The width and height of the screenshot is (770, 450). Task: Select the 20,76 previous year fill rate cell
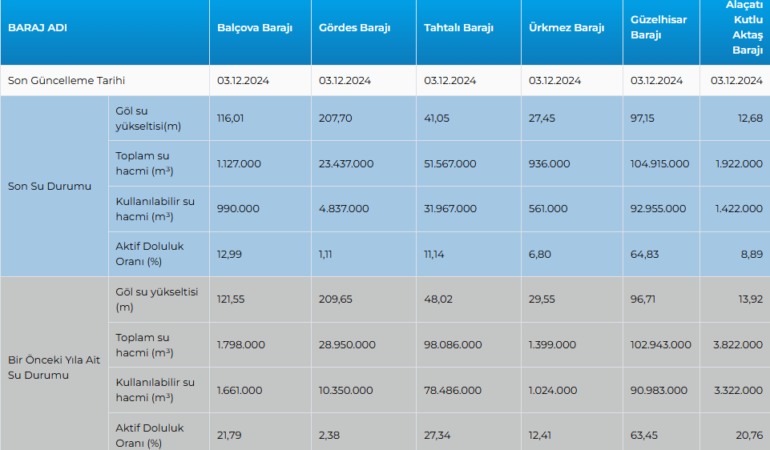748,435
